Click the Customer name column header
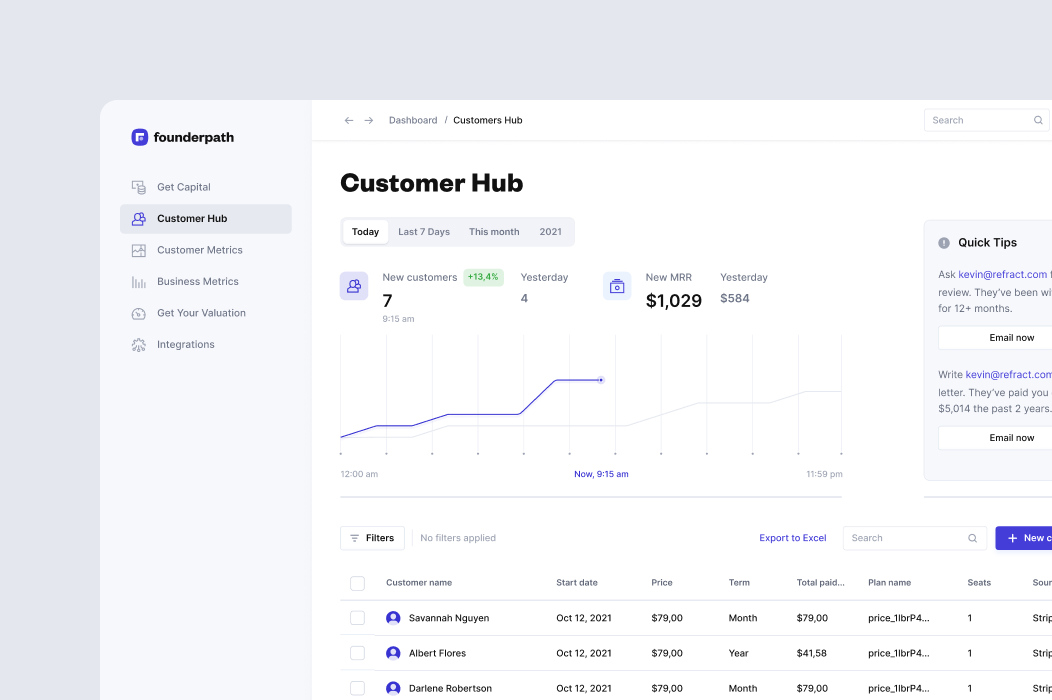Viewport: 1052px width, 700px height. point(419,583)
